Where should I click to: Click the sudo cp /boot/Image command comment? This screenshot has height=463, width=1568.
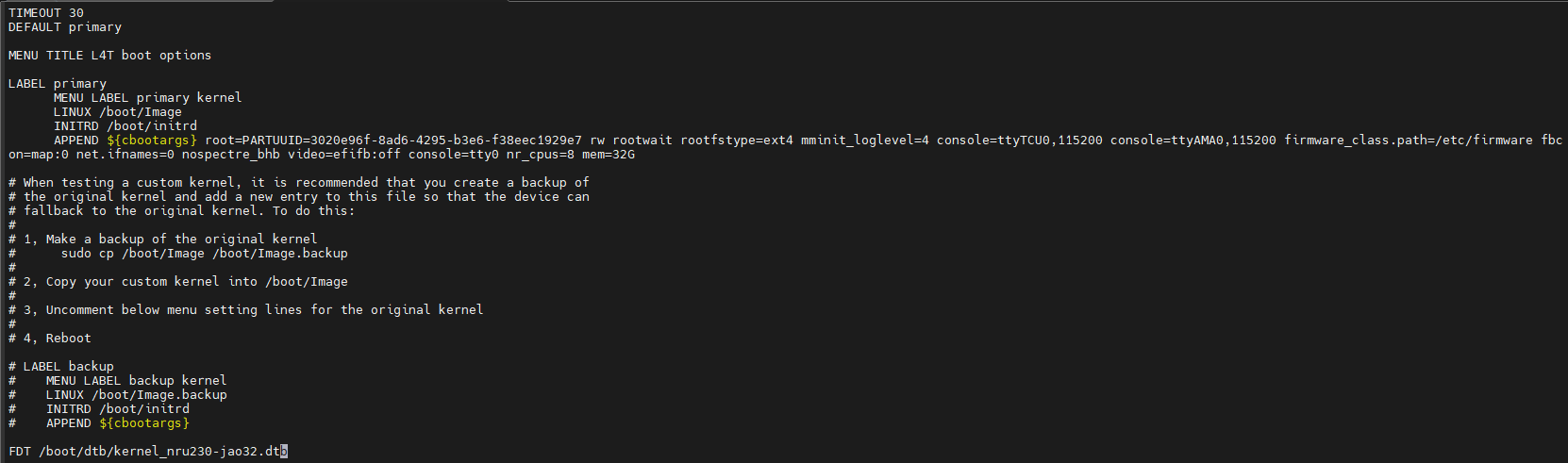click(204, 254)
